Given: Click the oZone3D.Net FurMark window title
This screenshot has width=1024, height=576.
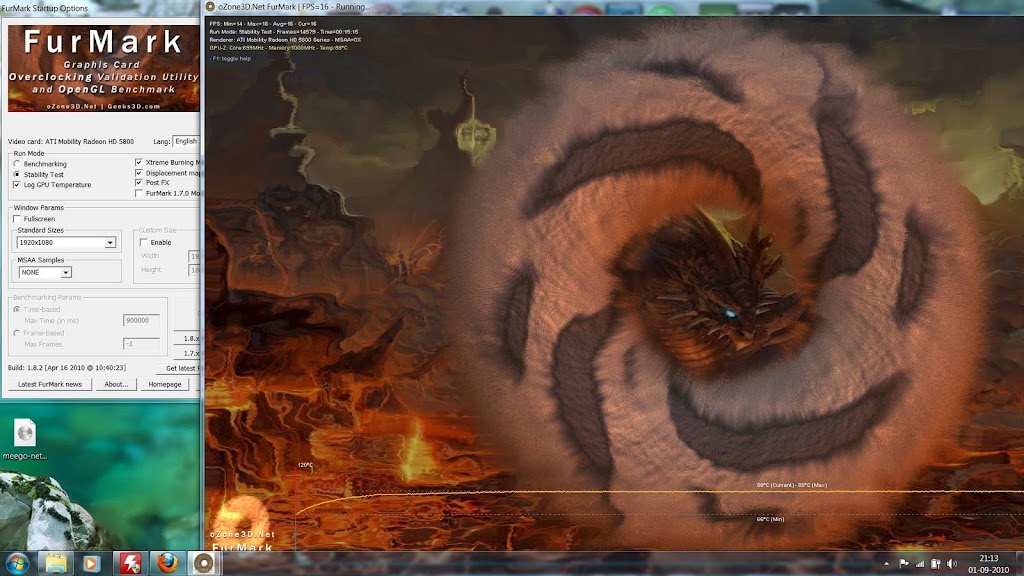Looking at the screenshot, I should point(294,7).
